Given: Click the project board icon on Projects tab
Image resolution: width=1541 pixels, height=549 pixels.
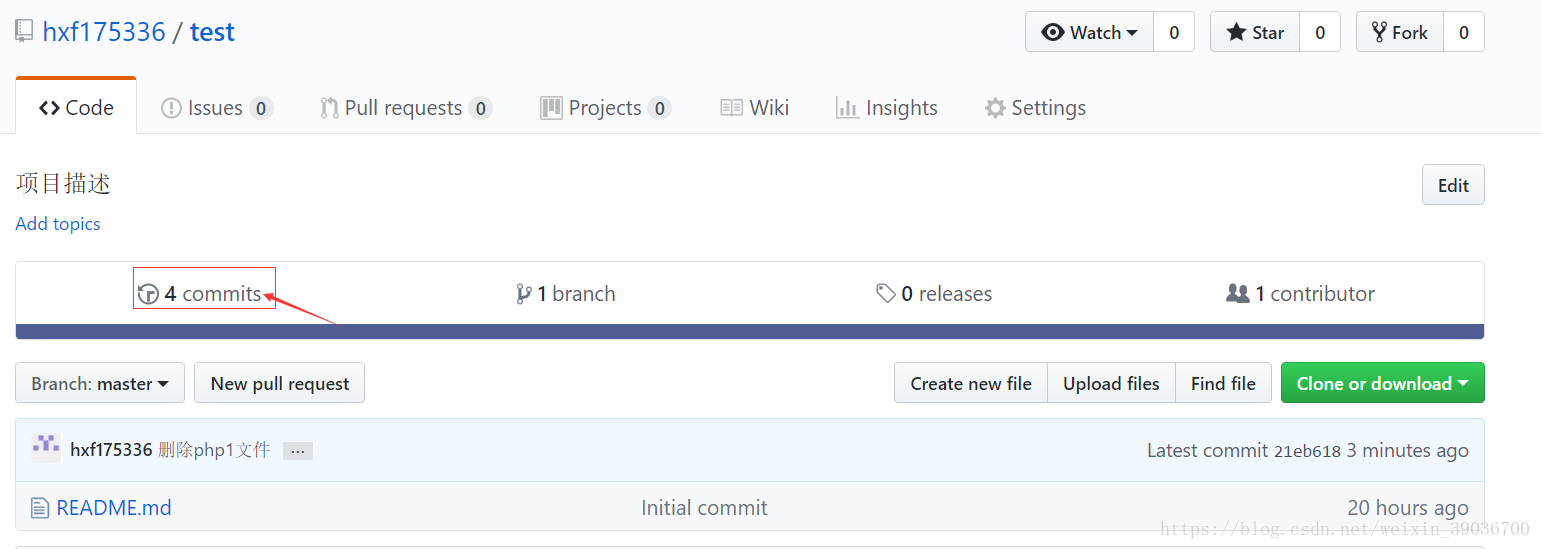Looking at the screenshot, I should 551,108.
